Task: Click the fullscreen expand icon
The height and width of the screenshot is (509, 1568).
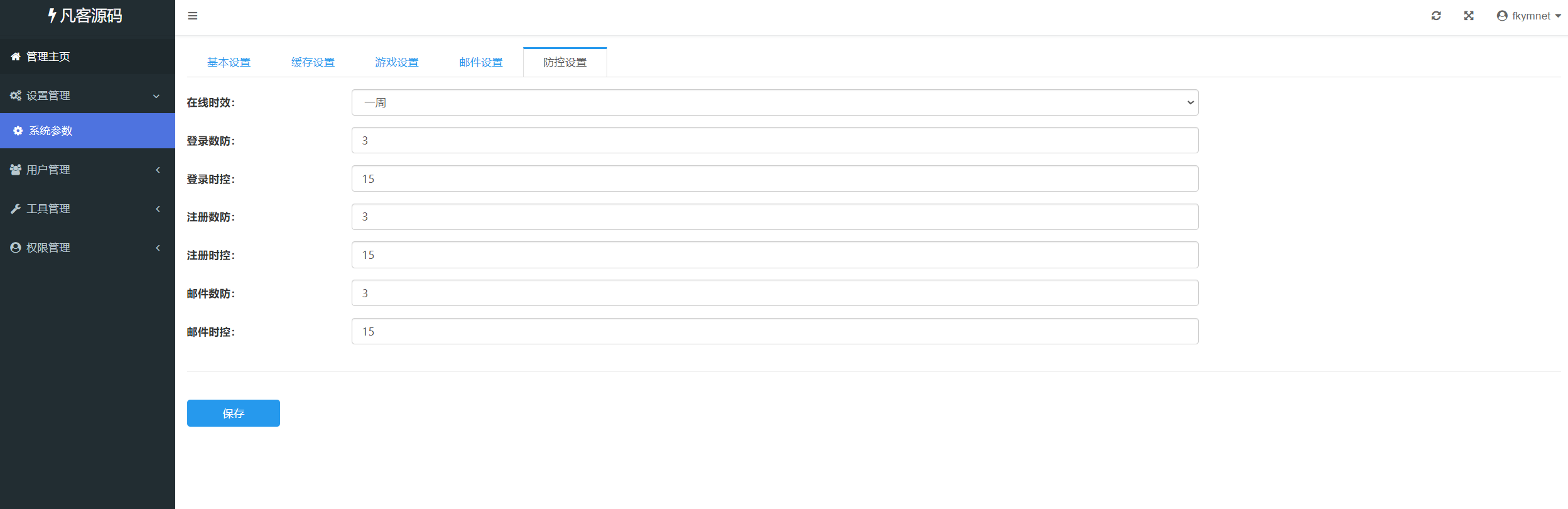Action: (x=1468, y=16)
